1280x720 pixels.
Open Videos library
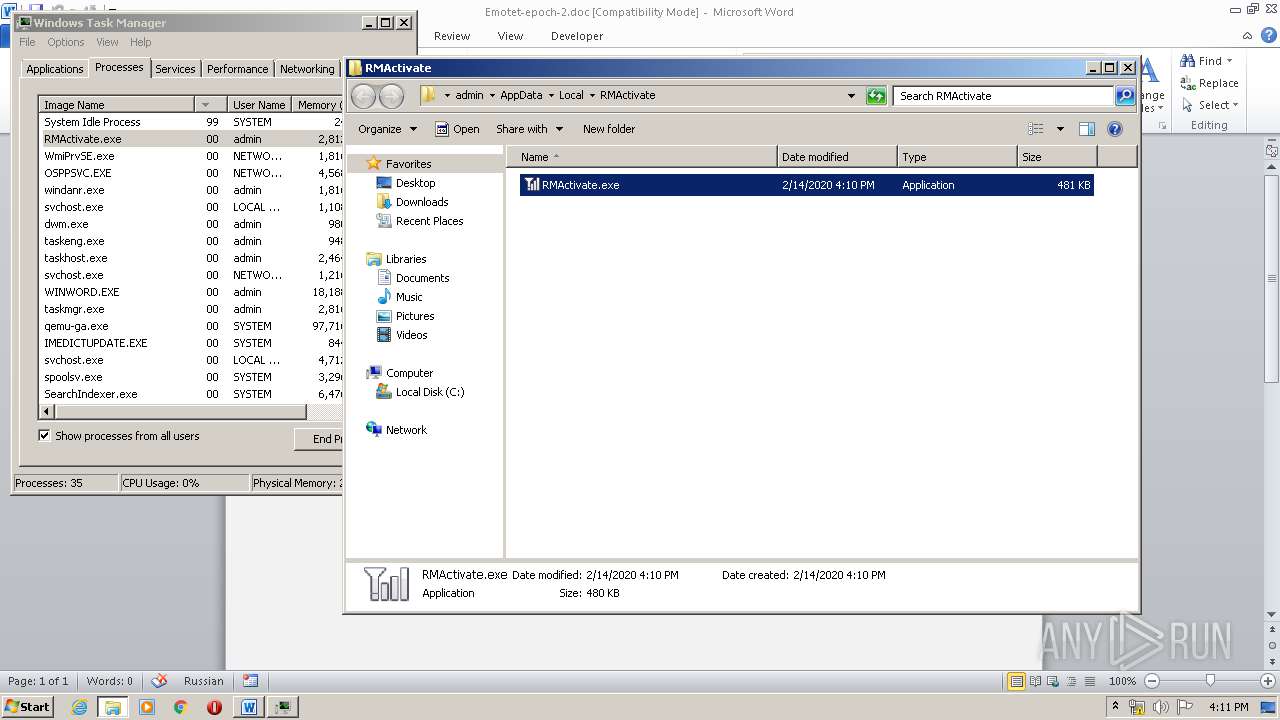click(411, 335)
